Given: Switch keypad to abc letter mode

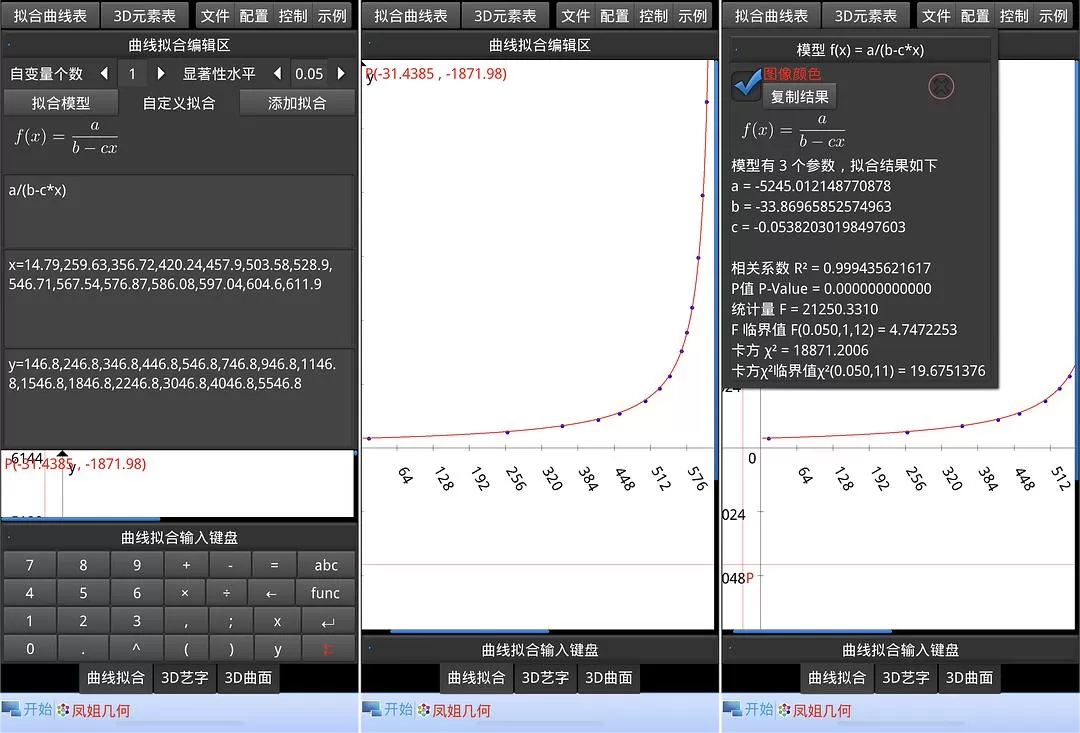Looking at the screenshot, I should point(326,565).
